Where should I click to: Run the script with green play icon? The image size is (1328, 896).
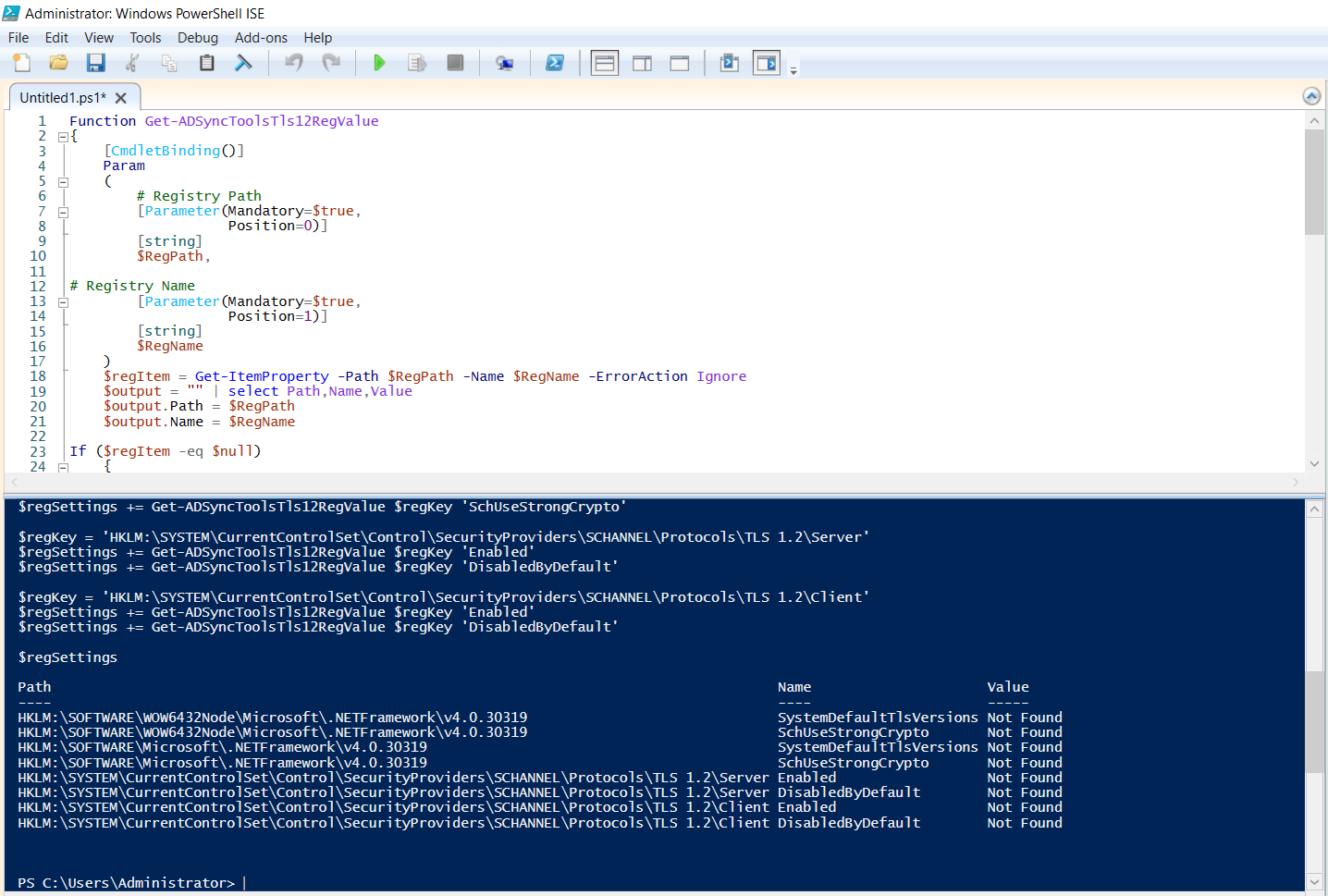pyautogui.click(x=379, y=63)
